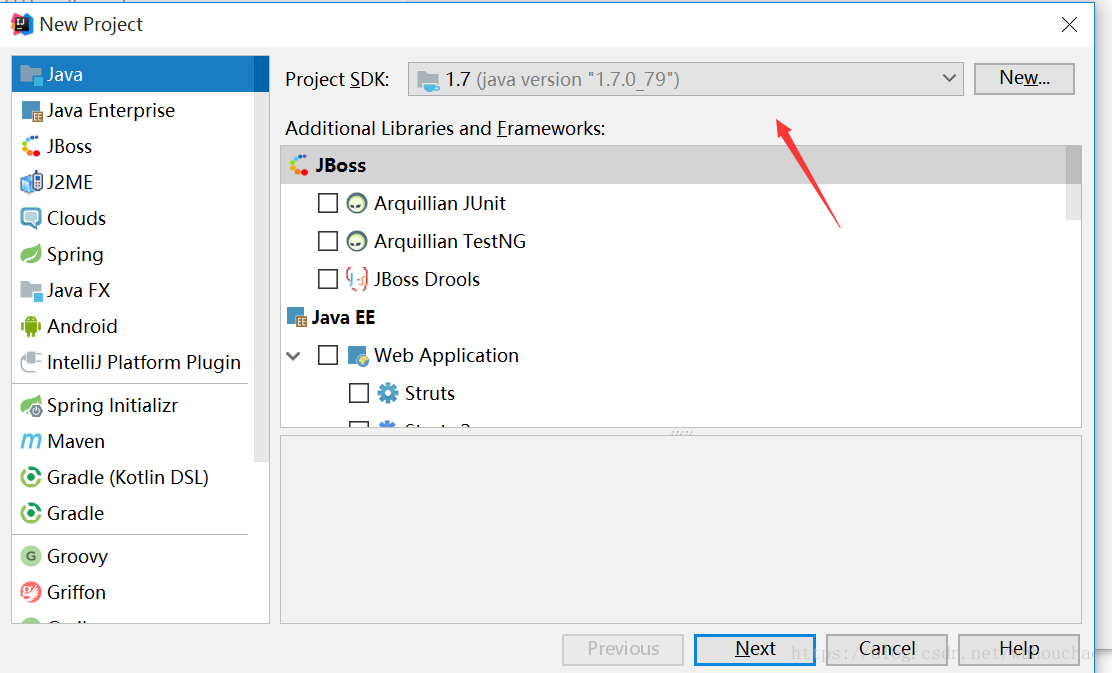Click the Web Application icon
Viewport: 1112px width, 673px height.
click(358, 356)
